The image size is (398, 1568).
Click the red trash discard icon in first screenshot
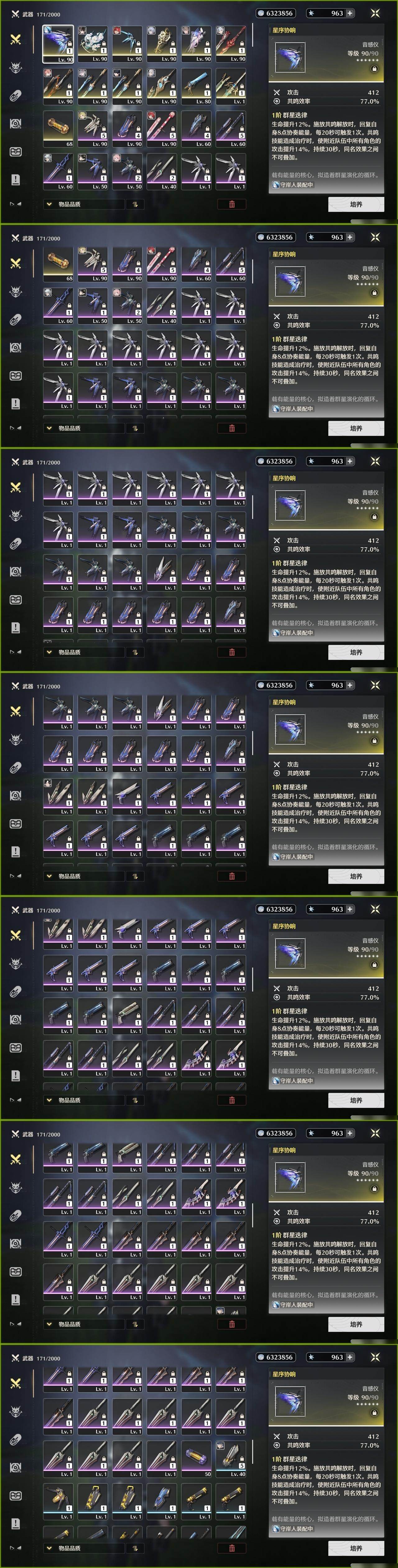point(232,204)
